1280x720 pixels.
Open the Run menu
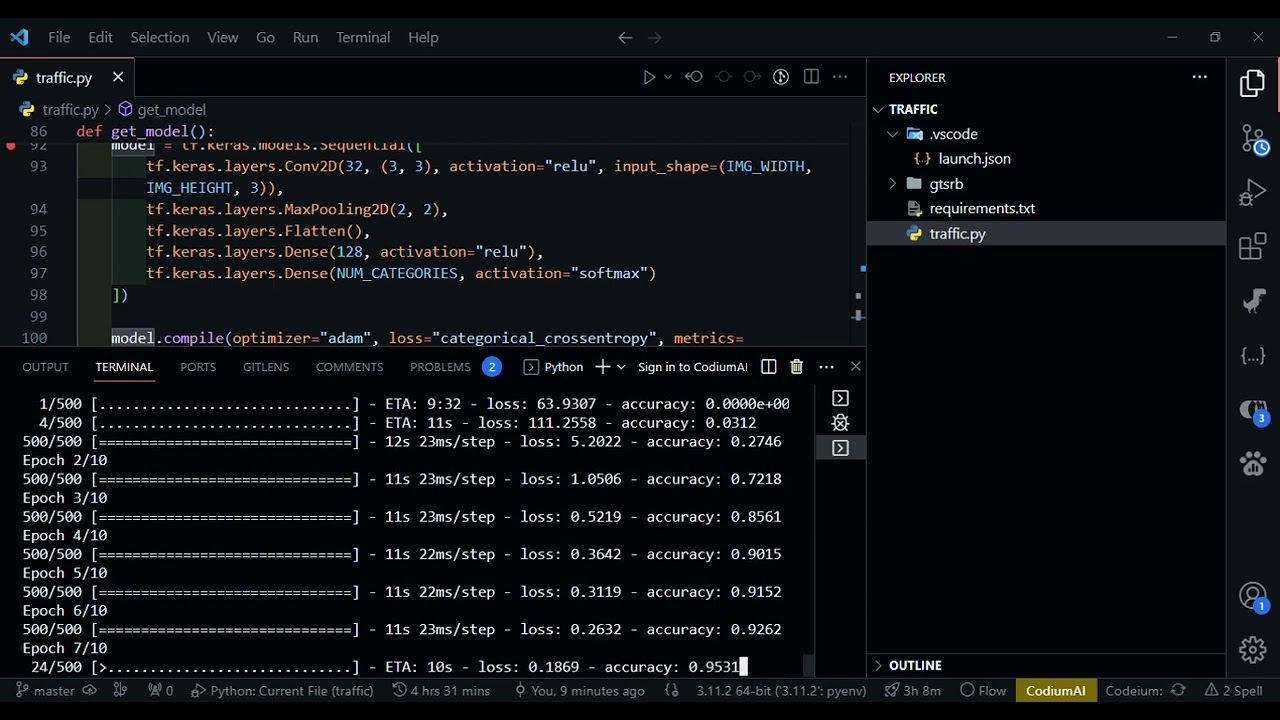[x=305, y=37]
